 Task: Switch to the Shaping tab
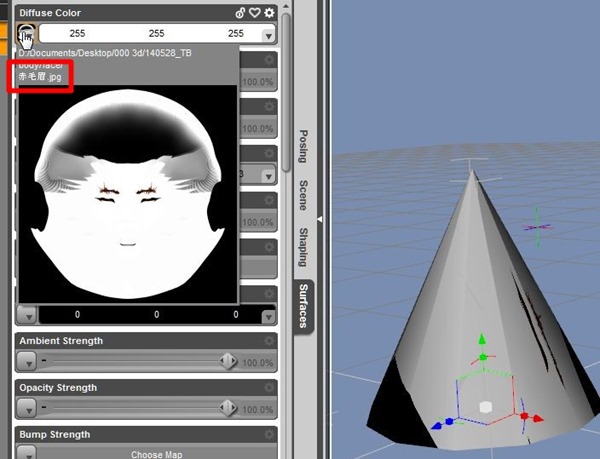click(x=302, y=246)
